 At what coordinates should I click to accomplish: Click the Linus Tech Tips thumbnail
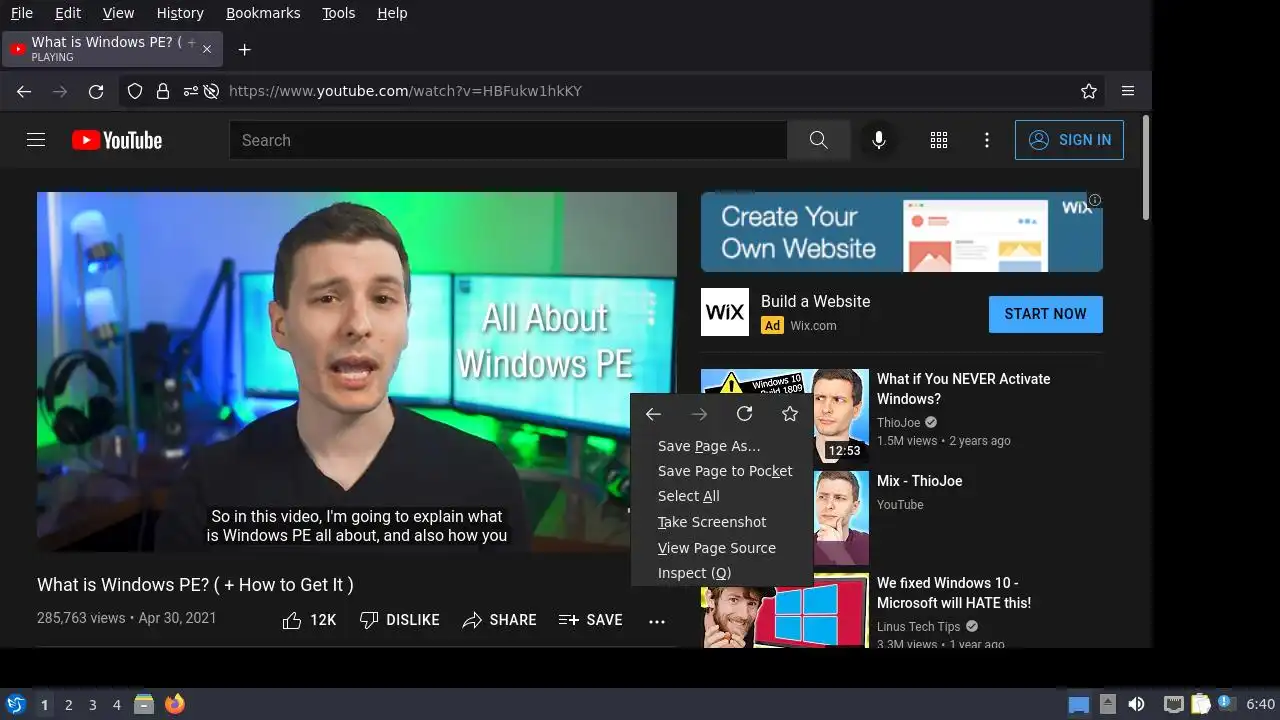[x=785, y=610]
